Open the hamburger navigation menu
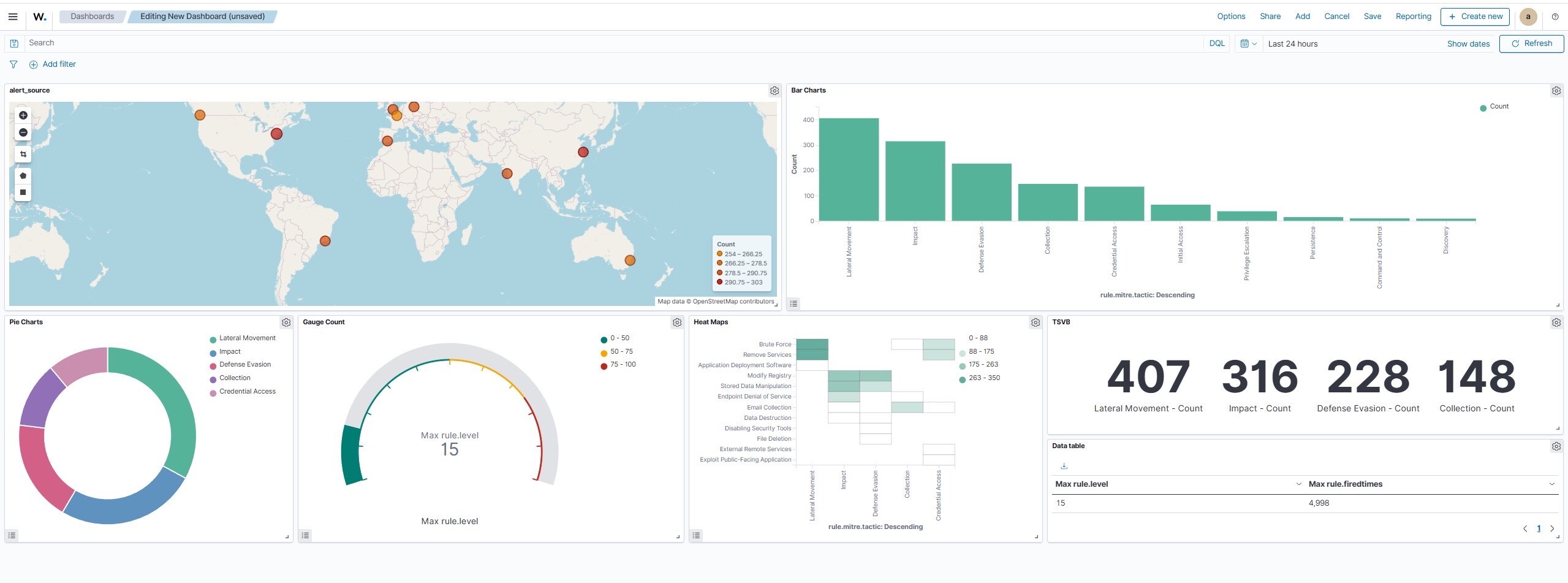 13,17
